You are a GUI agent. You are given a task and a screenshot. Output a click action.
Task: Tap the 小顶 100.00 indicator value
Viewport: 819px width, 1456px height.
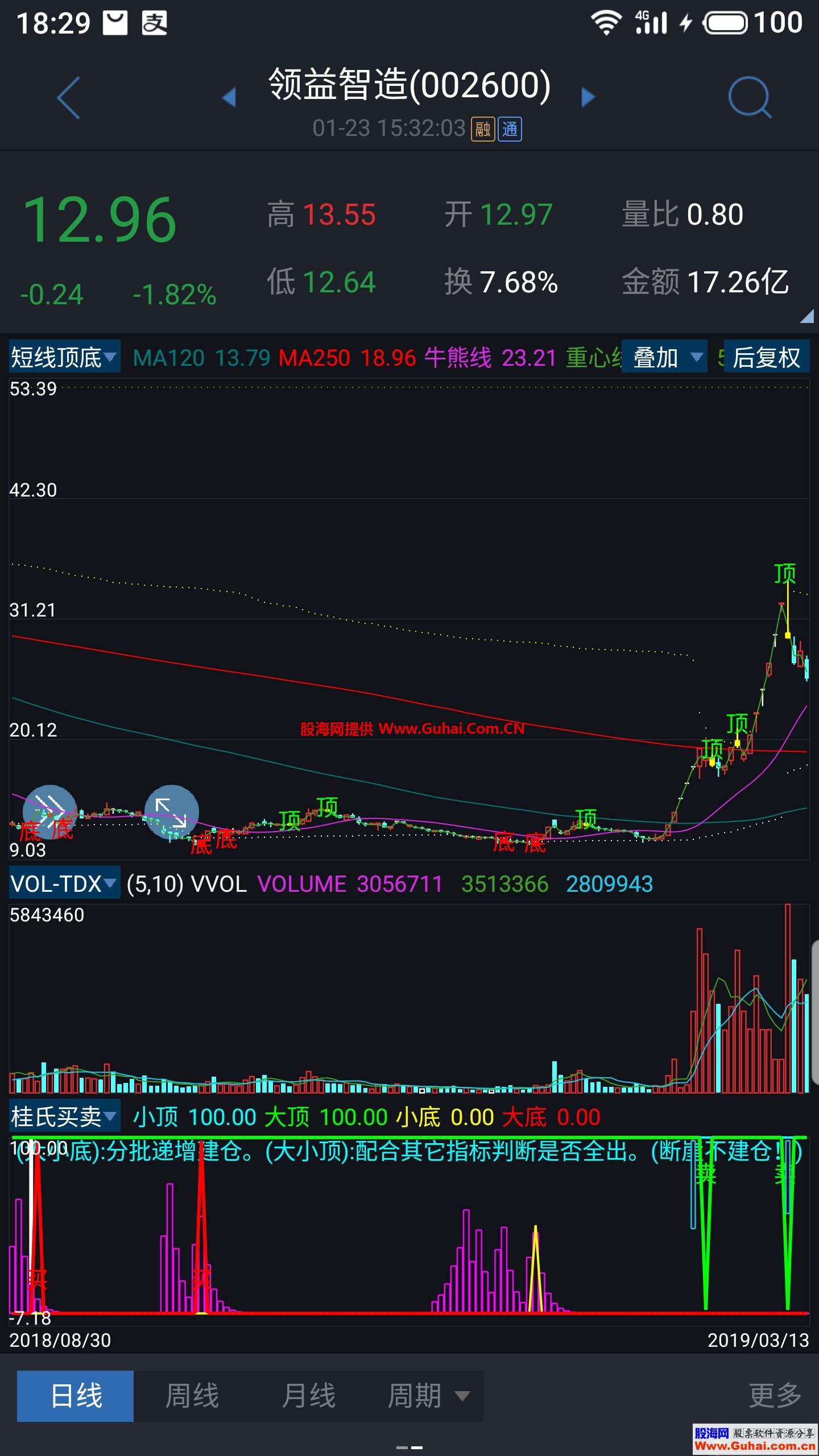tap(195, 1118)
